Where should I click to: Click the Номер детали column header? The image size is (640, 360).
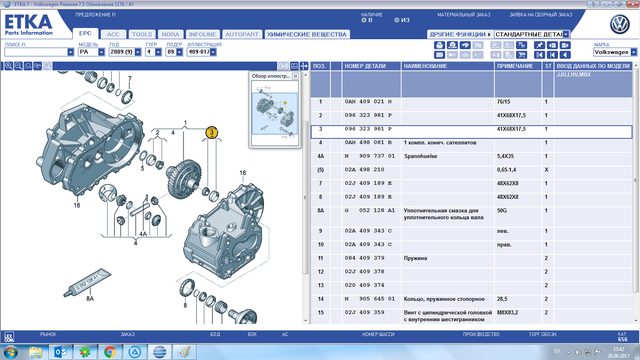[371, 66]
